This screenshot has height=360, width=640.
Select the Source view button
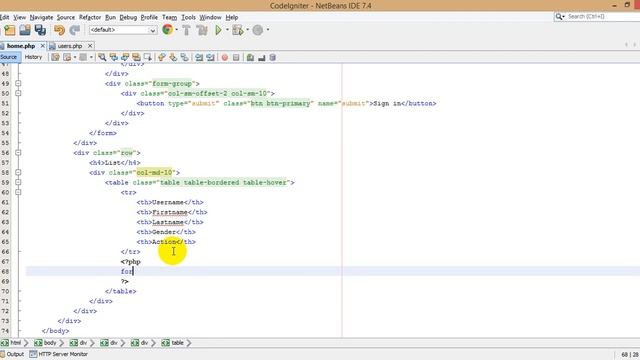click(9, 57)
